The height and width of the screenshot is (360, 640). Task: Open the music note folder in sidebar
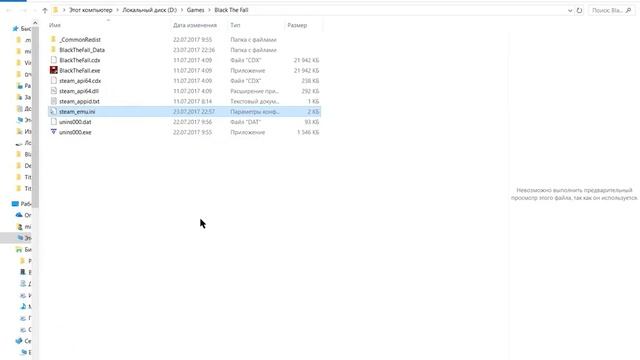click(x=23, y=306)
